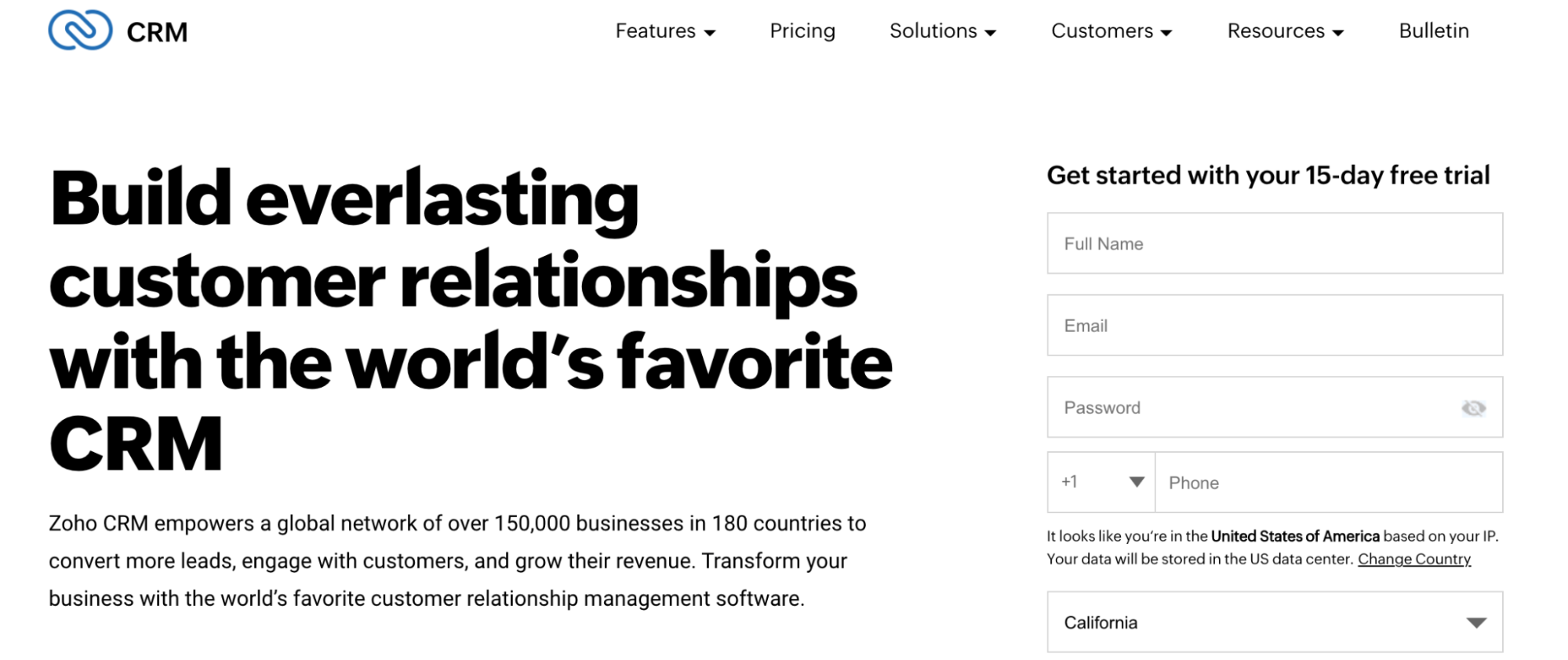
Task: Focus the Email input field
Action: (x=1274, y=326)
